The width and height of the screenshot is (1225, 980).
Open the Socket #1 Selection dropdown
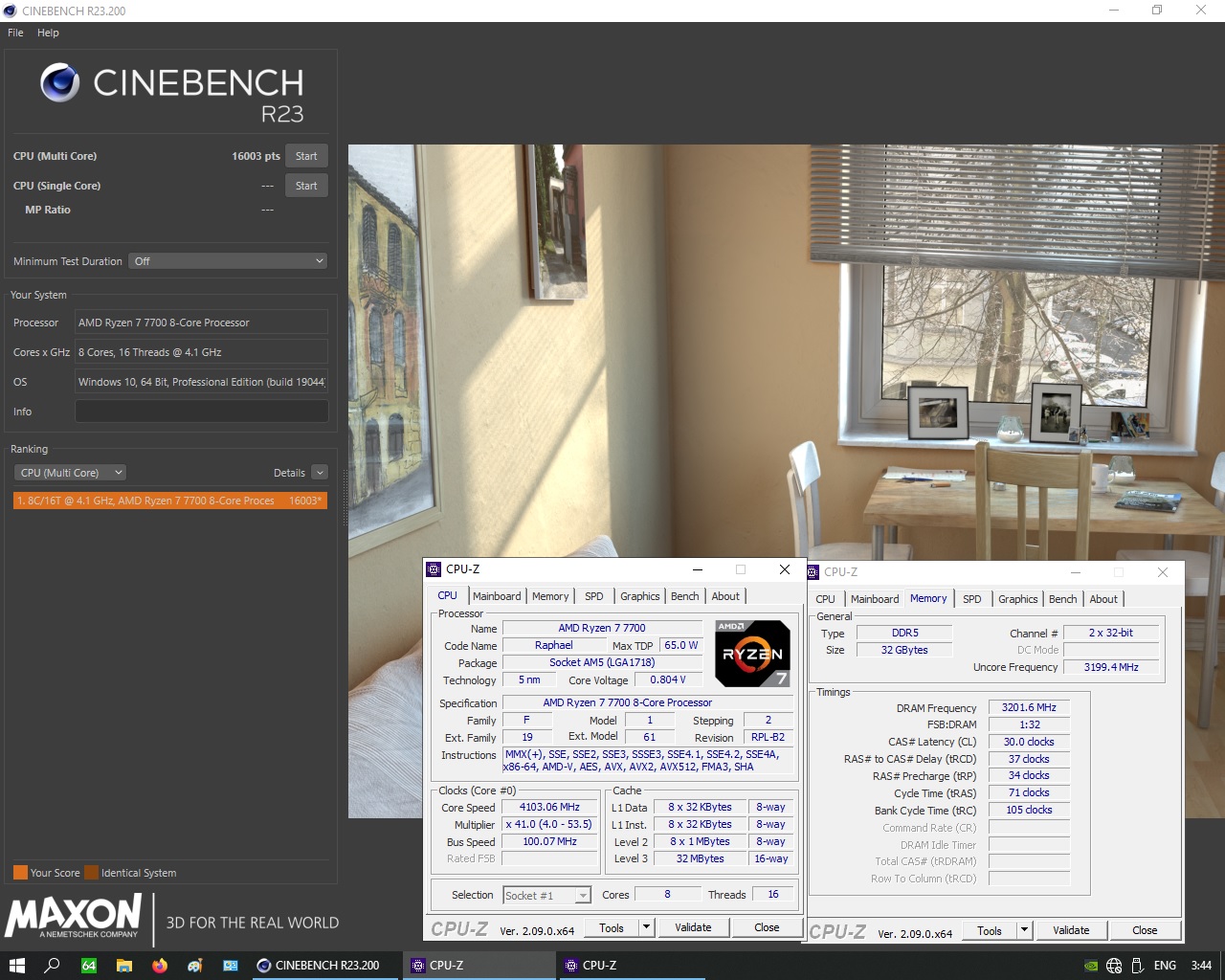point(546,895)
